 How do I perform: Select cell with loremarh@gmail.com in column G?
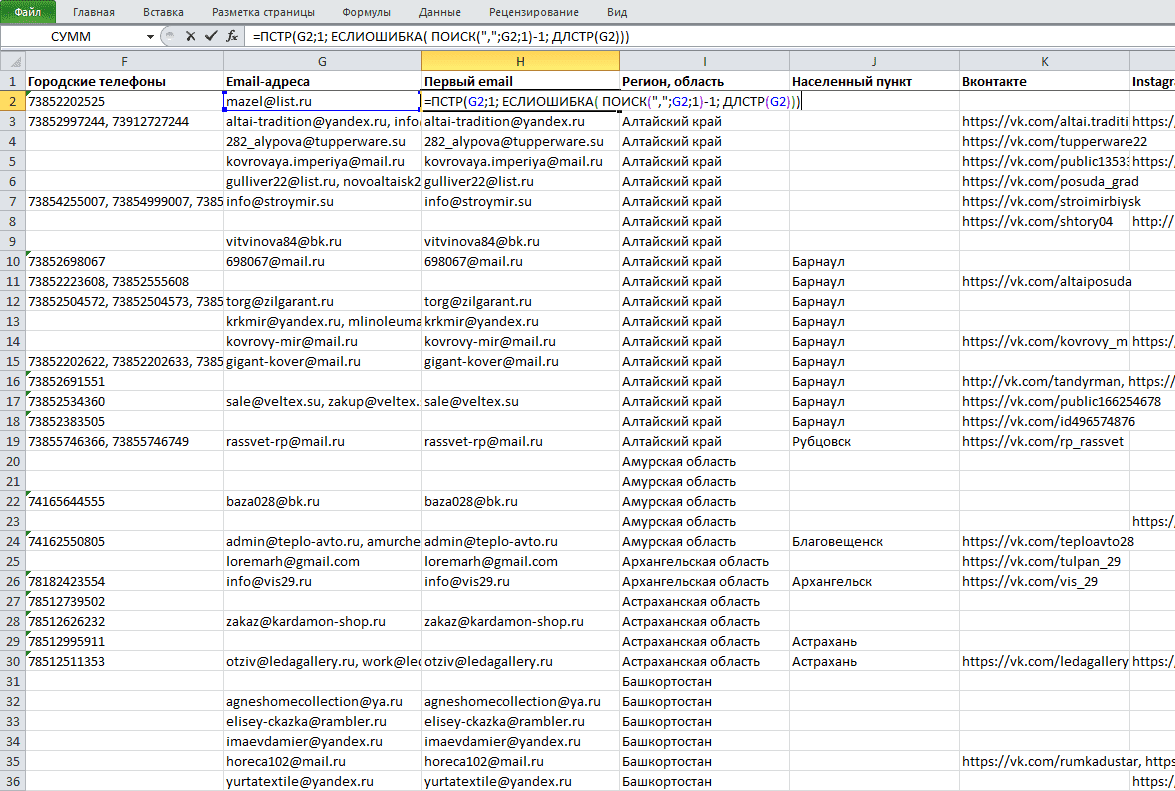(322, 562)
